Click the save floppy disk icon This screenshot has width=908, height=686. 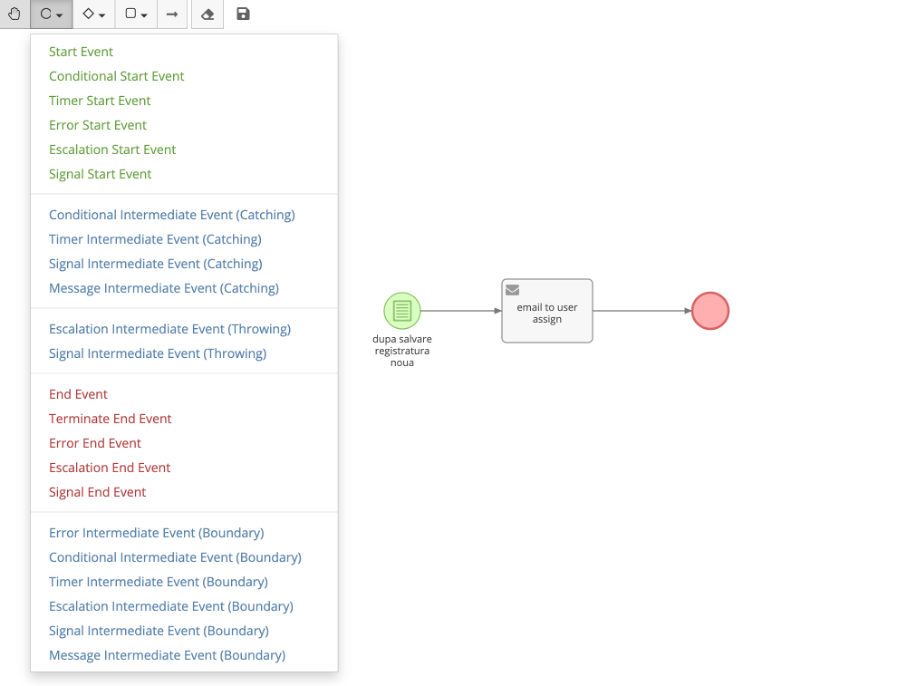coord(243,14)
